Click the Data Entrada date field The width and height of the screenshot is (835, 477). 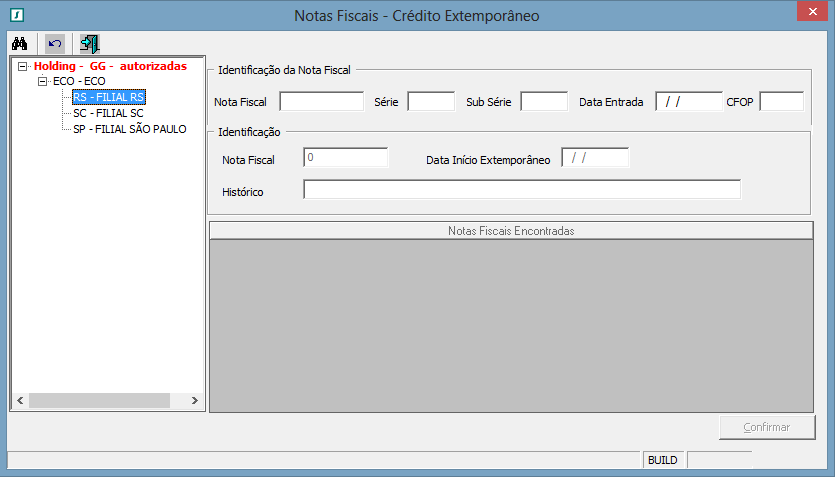689,102
